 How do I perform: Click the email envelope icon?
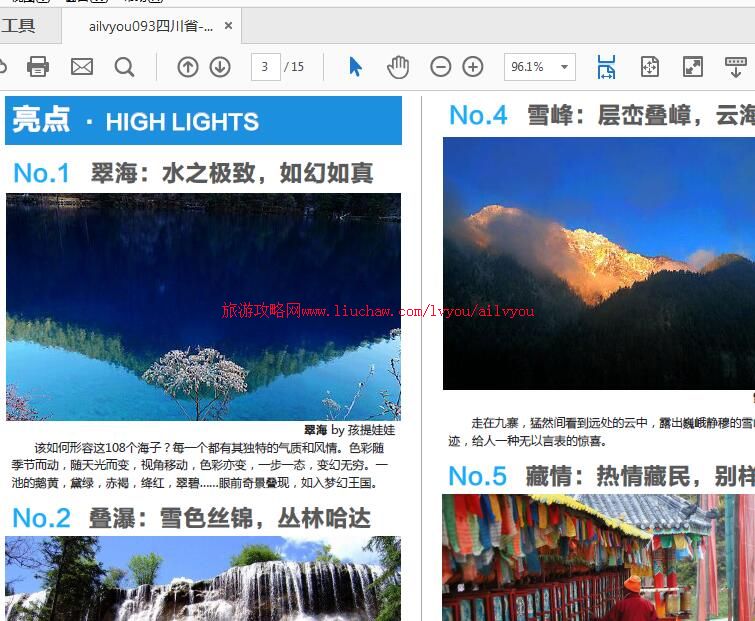pyautogui.click(x=82, y=67)
